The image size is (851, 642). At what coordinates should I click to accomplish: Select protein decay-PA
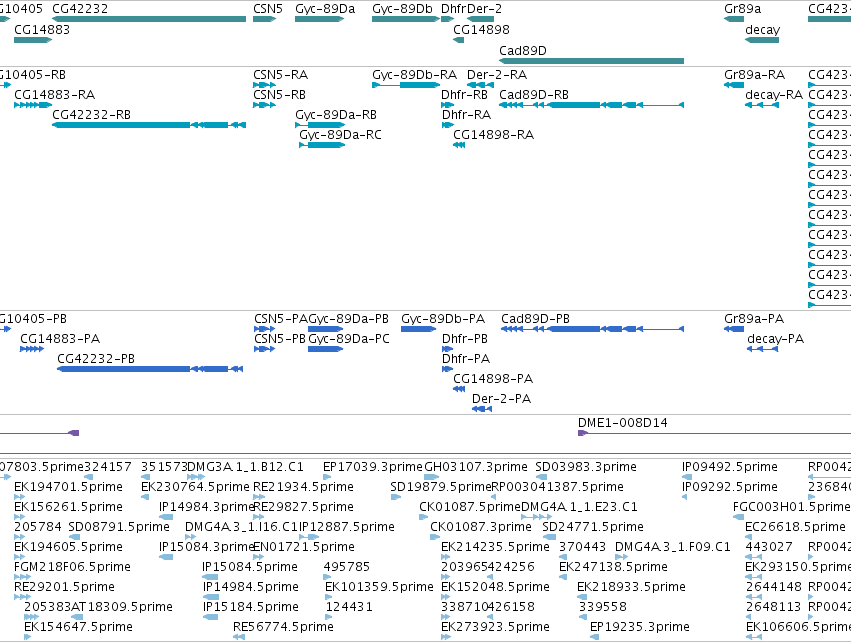point(763,349)
